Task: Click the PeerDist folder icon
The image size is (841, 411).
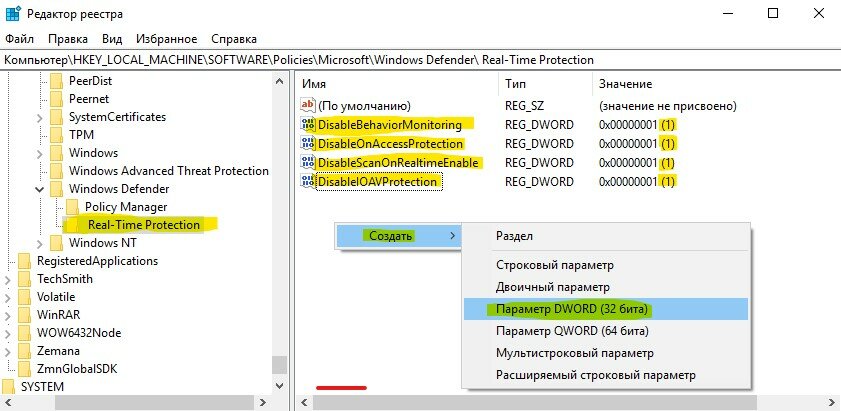Action: point(56,81)
